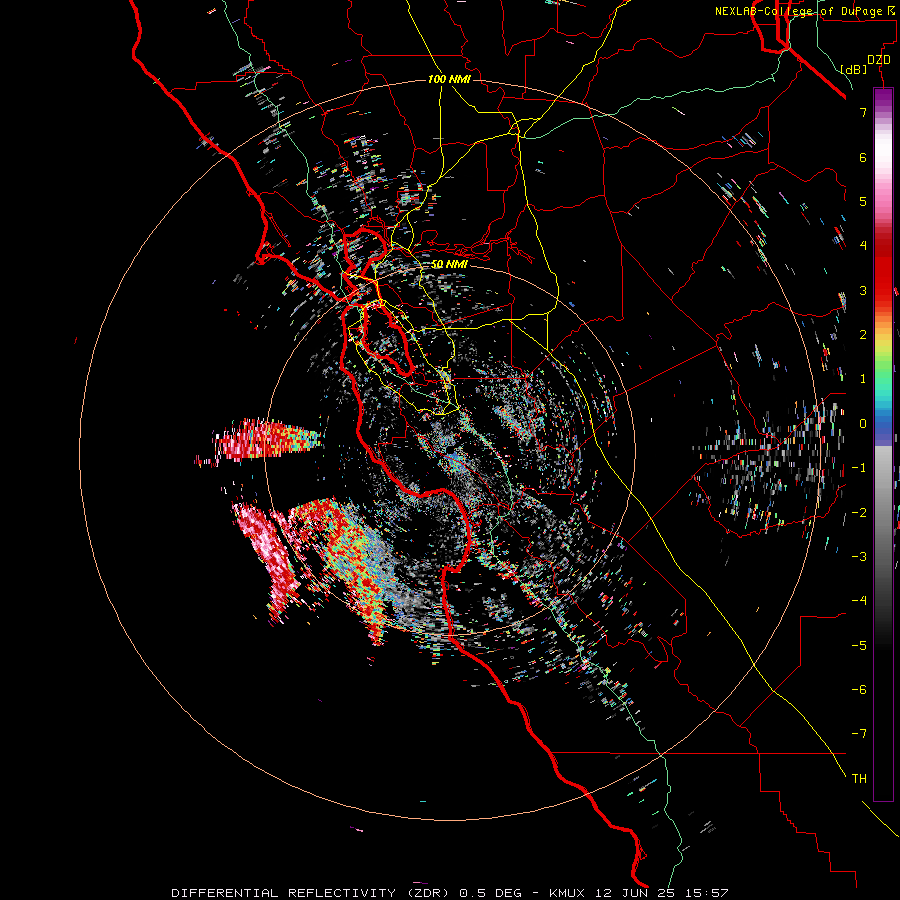Click the -4 dB tick label on scale
900x900 pixels.
click(x=859, y=601)
